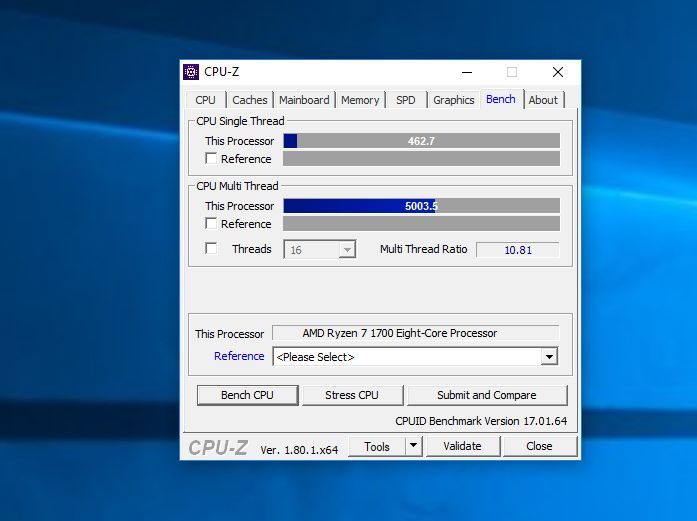This screenshot has height=521, width=697.
Task: Click the Reference dropdown arrow button
Action: coord(549,357)
